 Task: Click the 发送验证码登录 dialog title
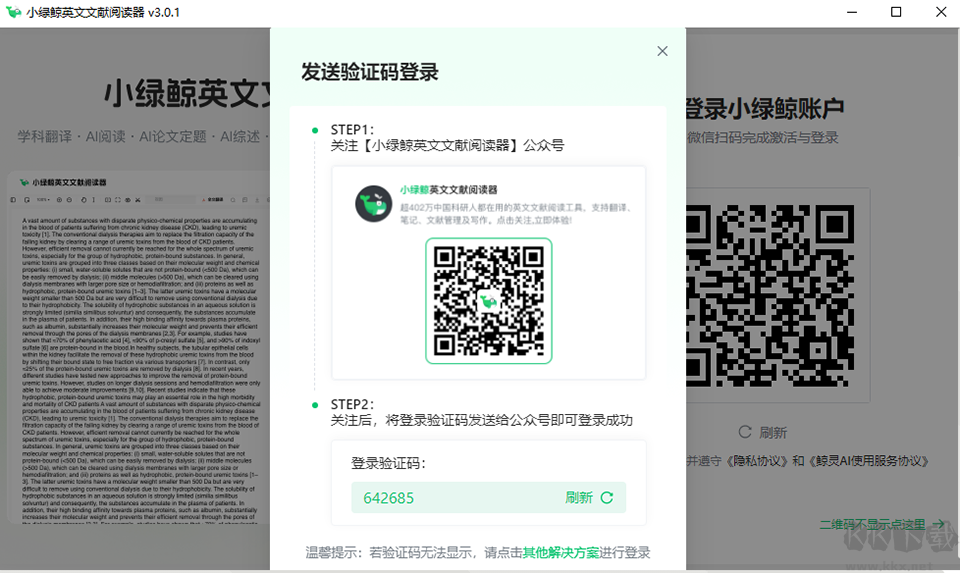[369, 72]
